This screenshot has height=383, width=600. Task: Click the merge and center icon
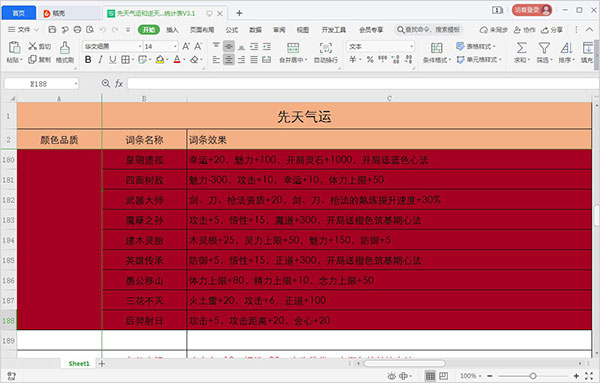click(293, 48)
